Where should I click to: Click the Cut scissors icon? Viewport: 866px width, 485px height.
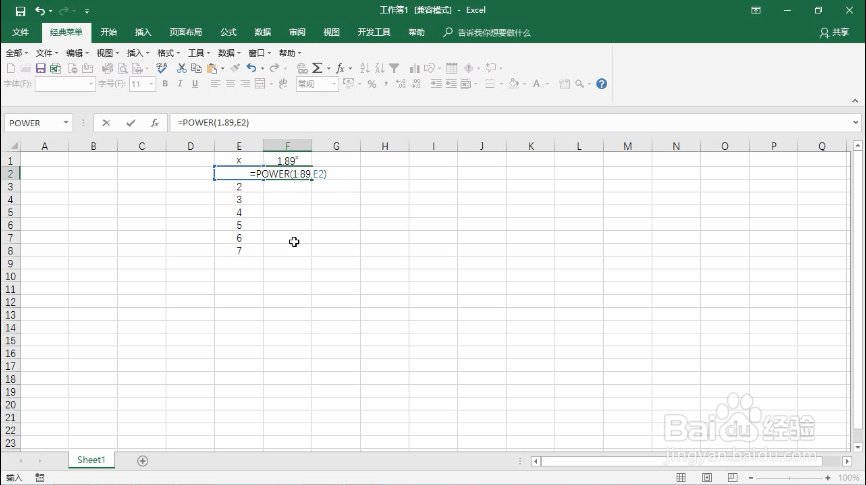181,68
